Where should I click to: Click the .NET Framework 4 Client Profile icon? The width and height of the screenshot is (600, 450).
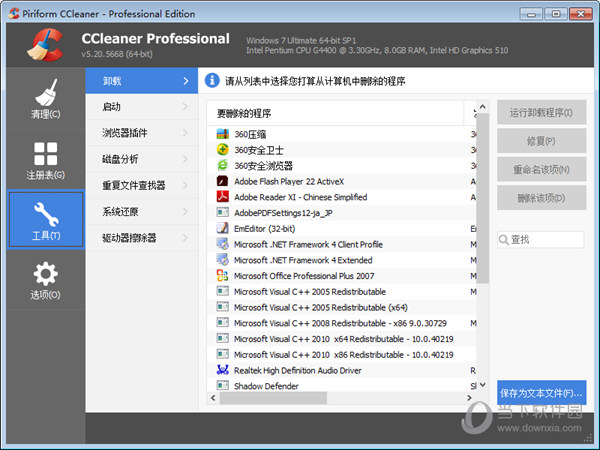click(x=223, y=244)
